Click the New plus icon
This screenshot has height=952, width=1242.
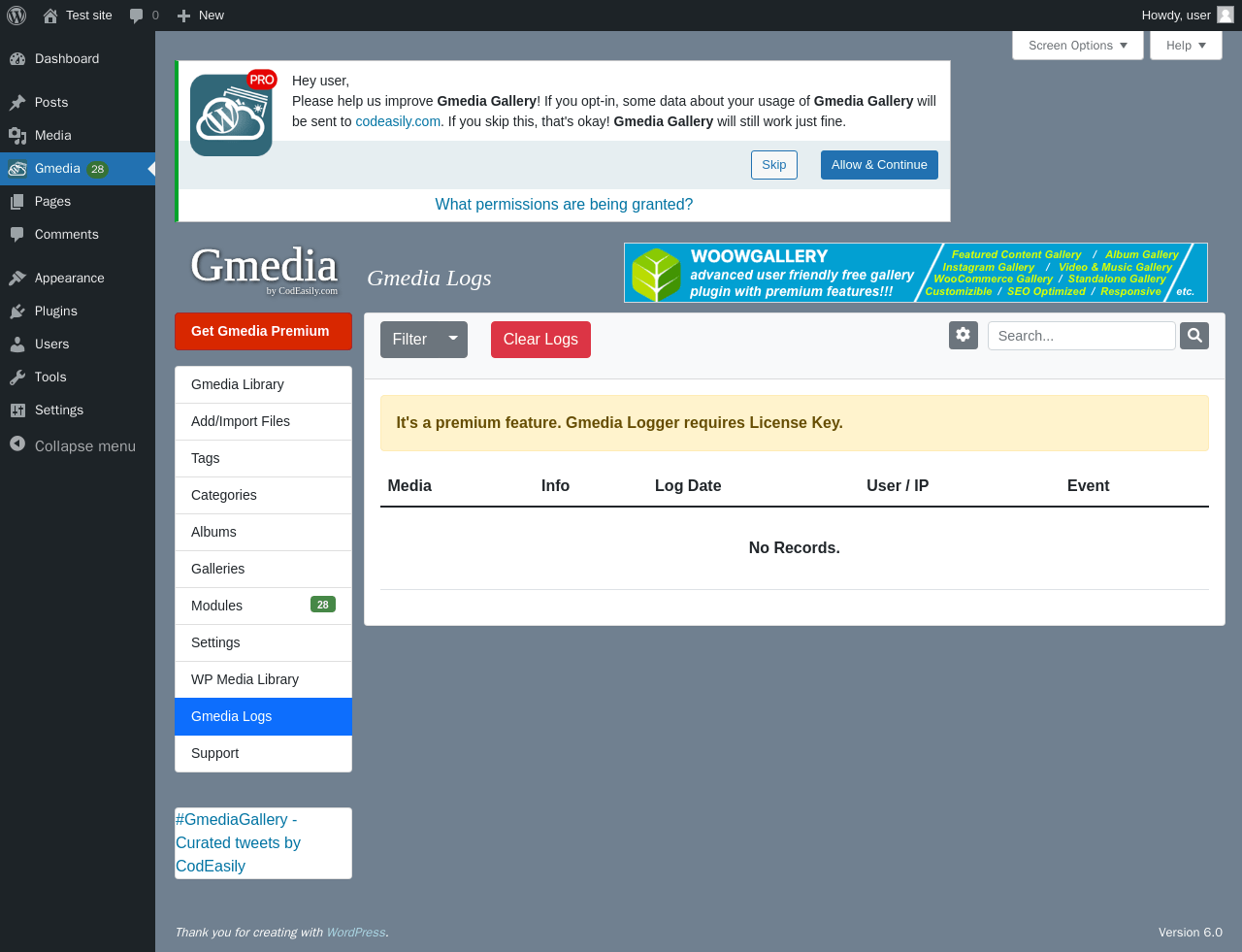pyautogui.click(x=183, y=16)
